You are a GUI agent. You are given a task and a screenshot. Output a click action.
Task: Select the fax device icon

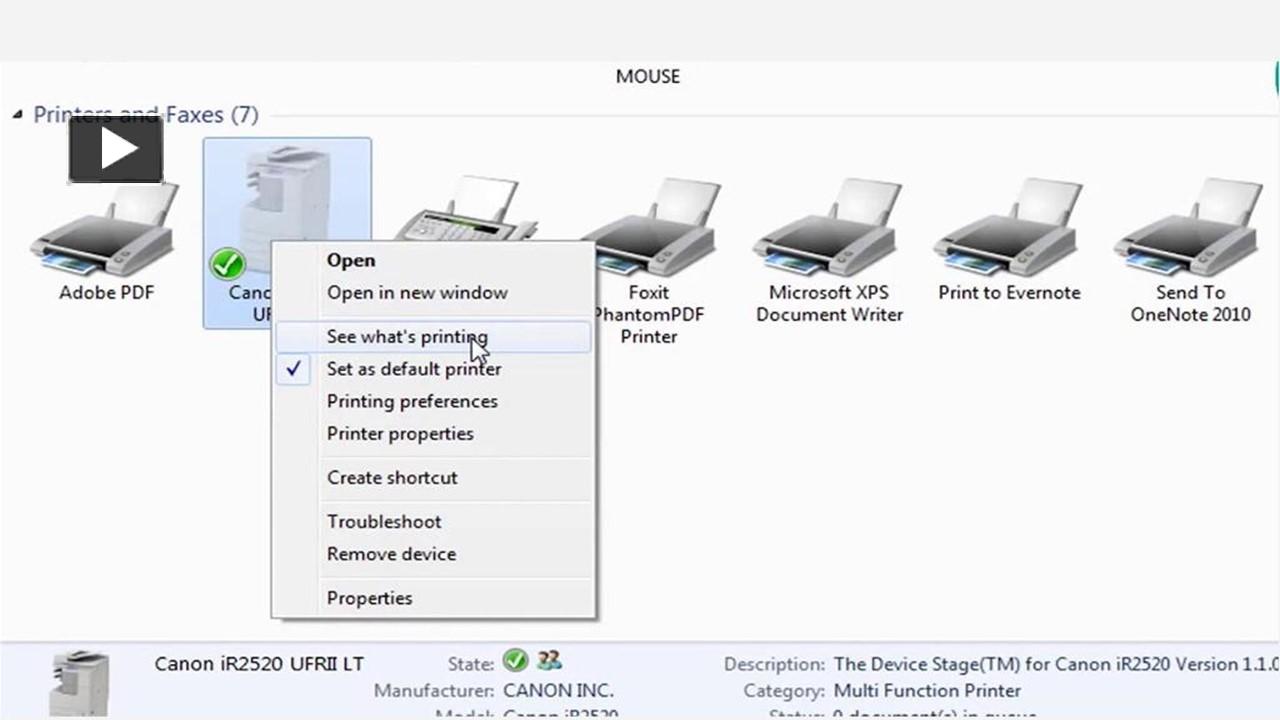coord(468,215)
